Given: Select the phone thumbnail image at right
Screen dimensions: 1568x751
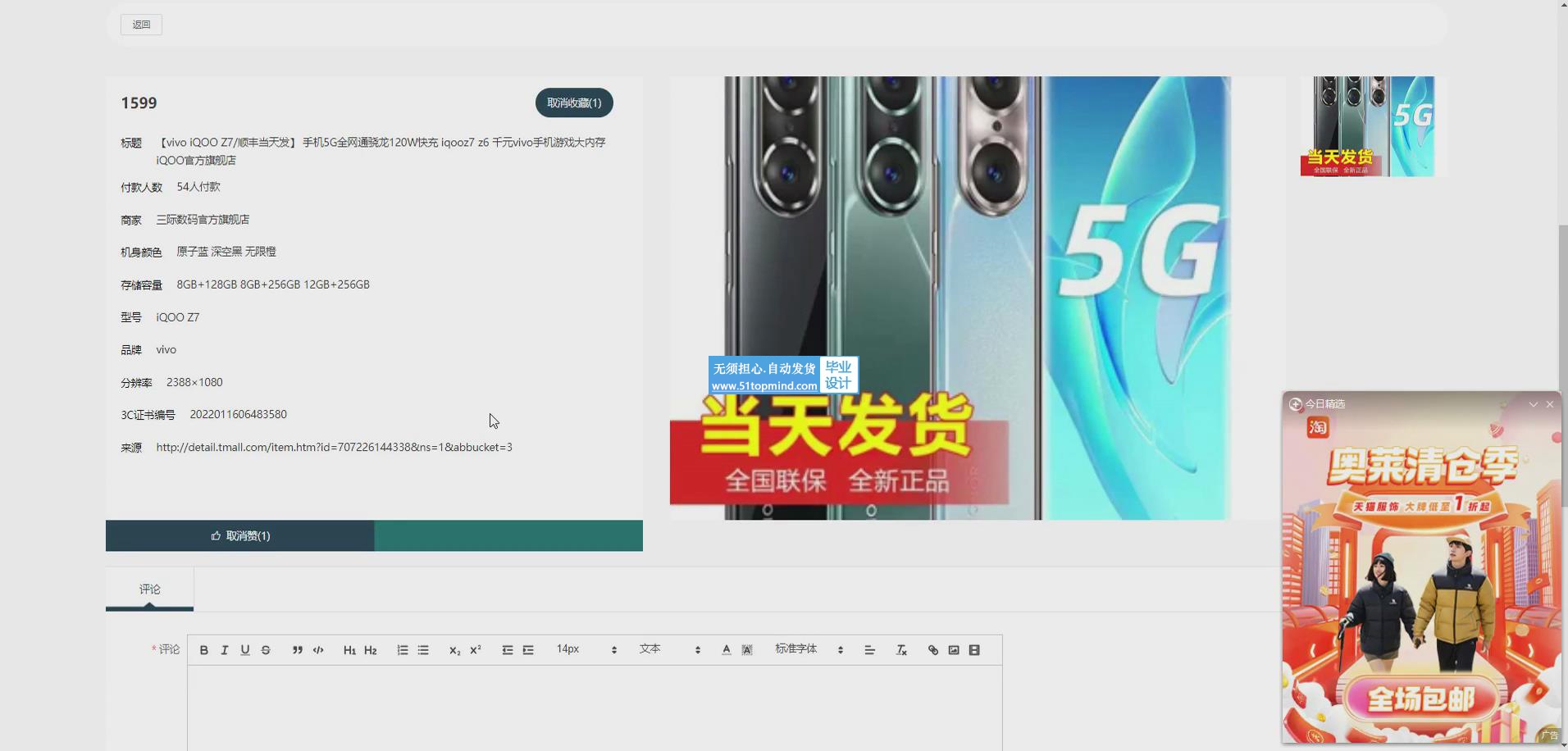Looking at the screenshot, I should (1367, 126).
